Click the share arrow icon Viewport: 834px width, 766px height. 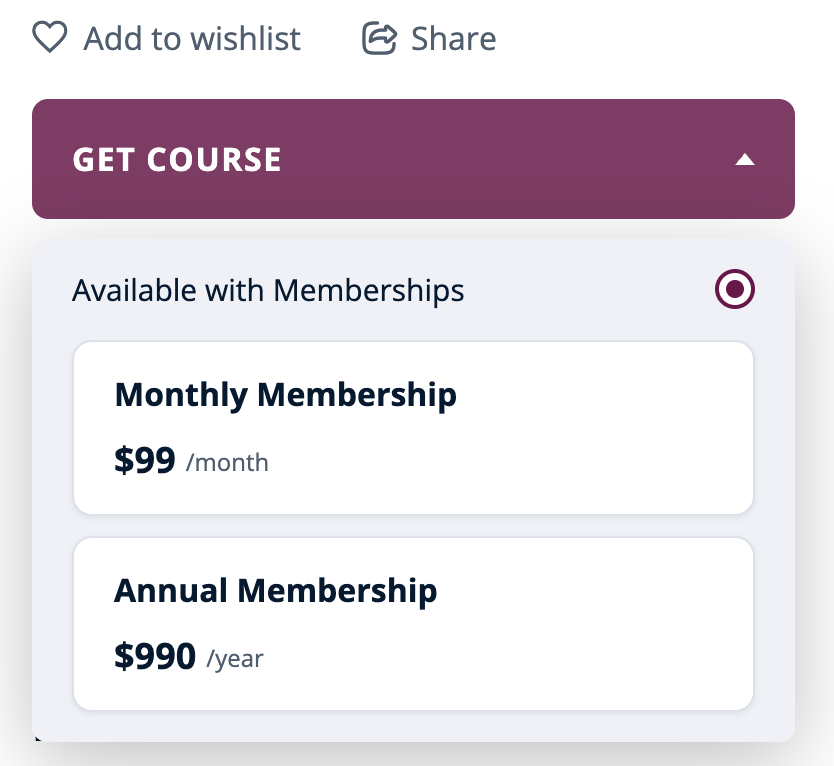pos(379,38)
